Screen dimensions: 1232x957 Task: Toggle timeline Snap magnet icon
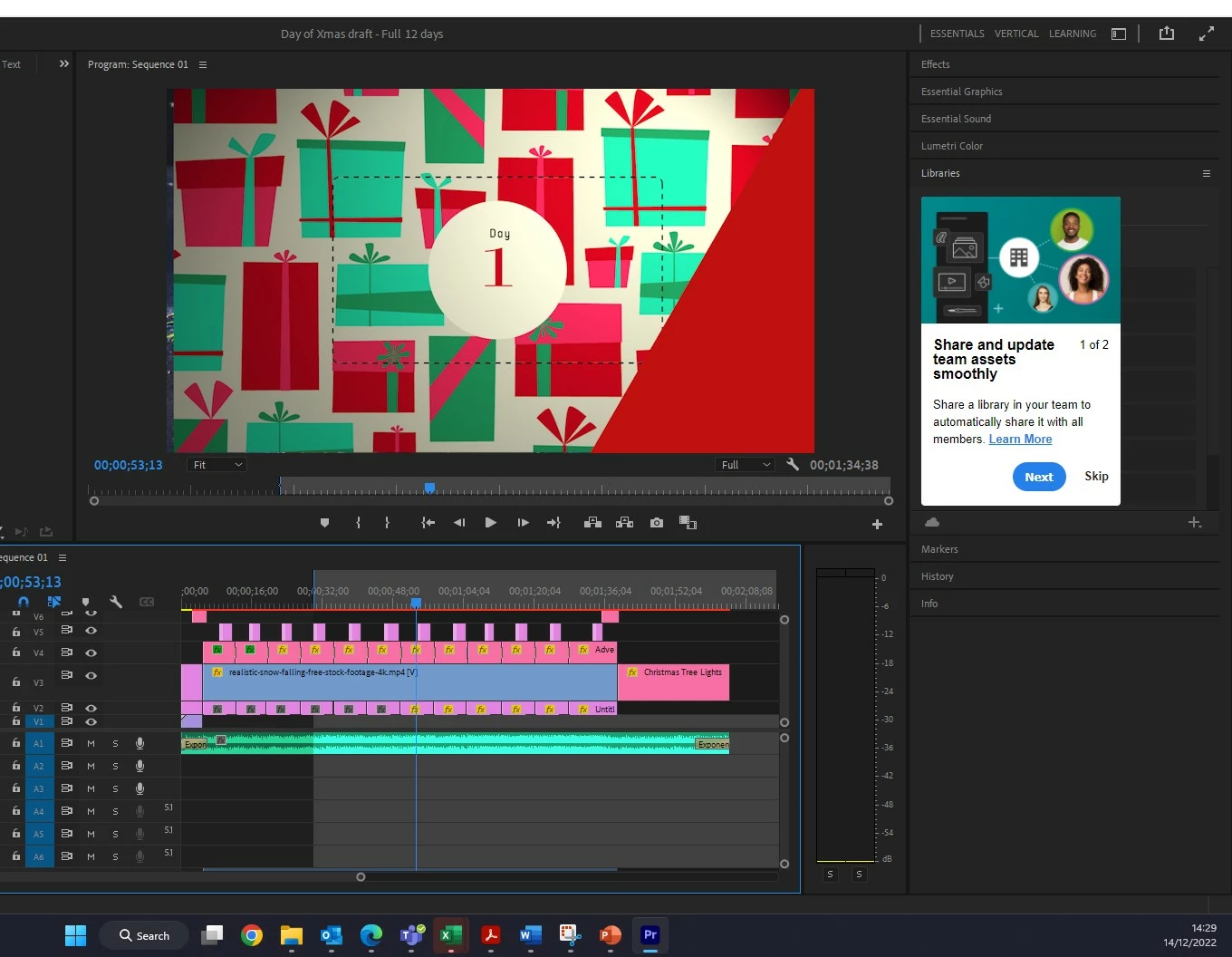tap(24, 602)
